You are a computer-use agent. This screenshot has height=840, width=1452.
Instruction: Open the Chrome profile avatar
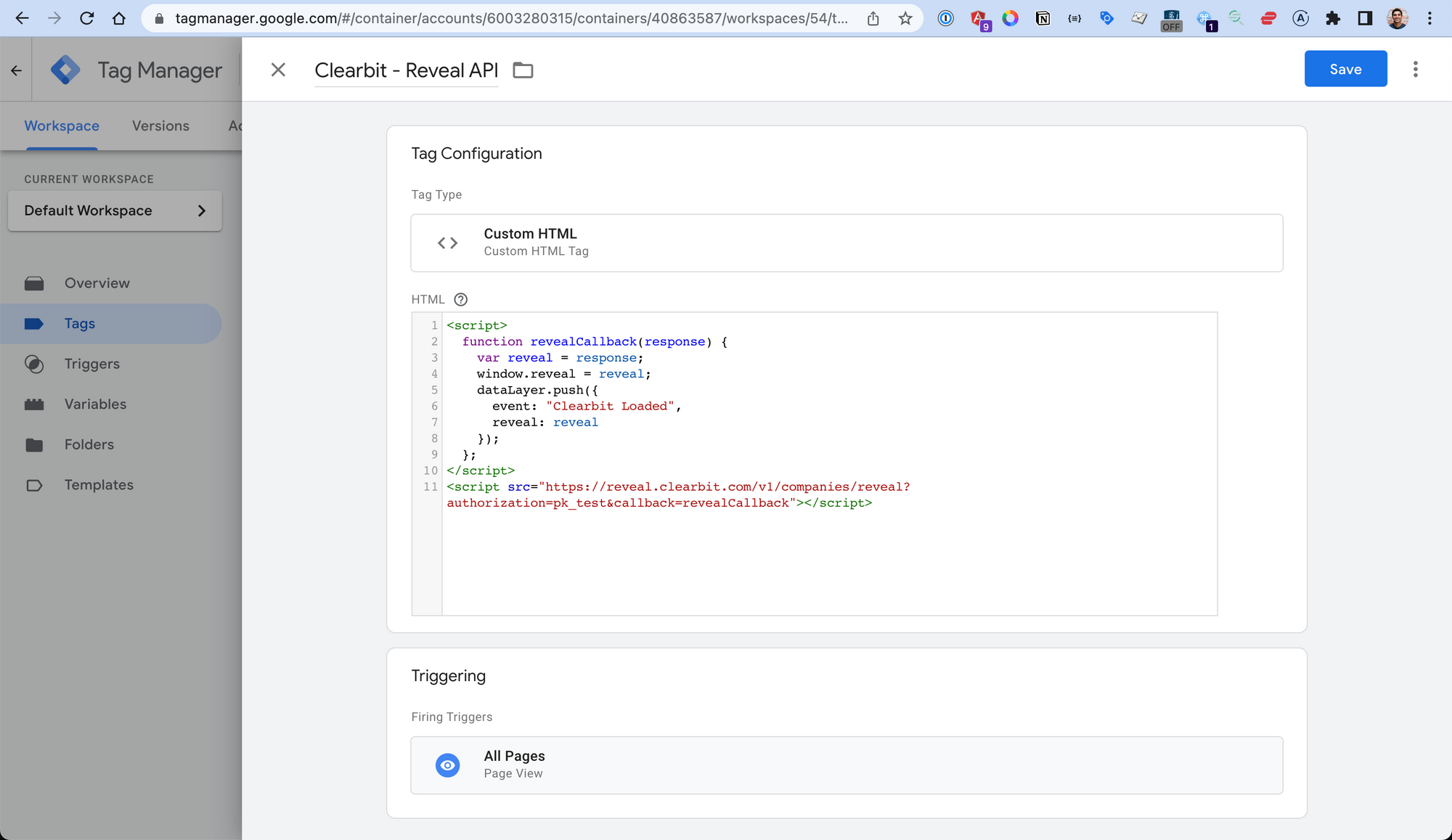pos(1398,18)
